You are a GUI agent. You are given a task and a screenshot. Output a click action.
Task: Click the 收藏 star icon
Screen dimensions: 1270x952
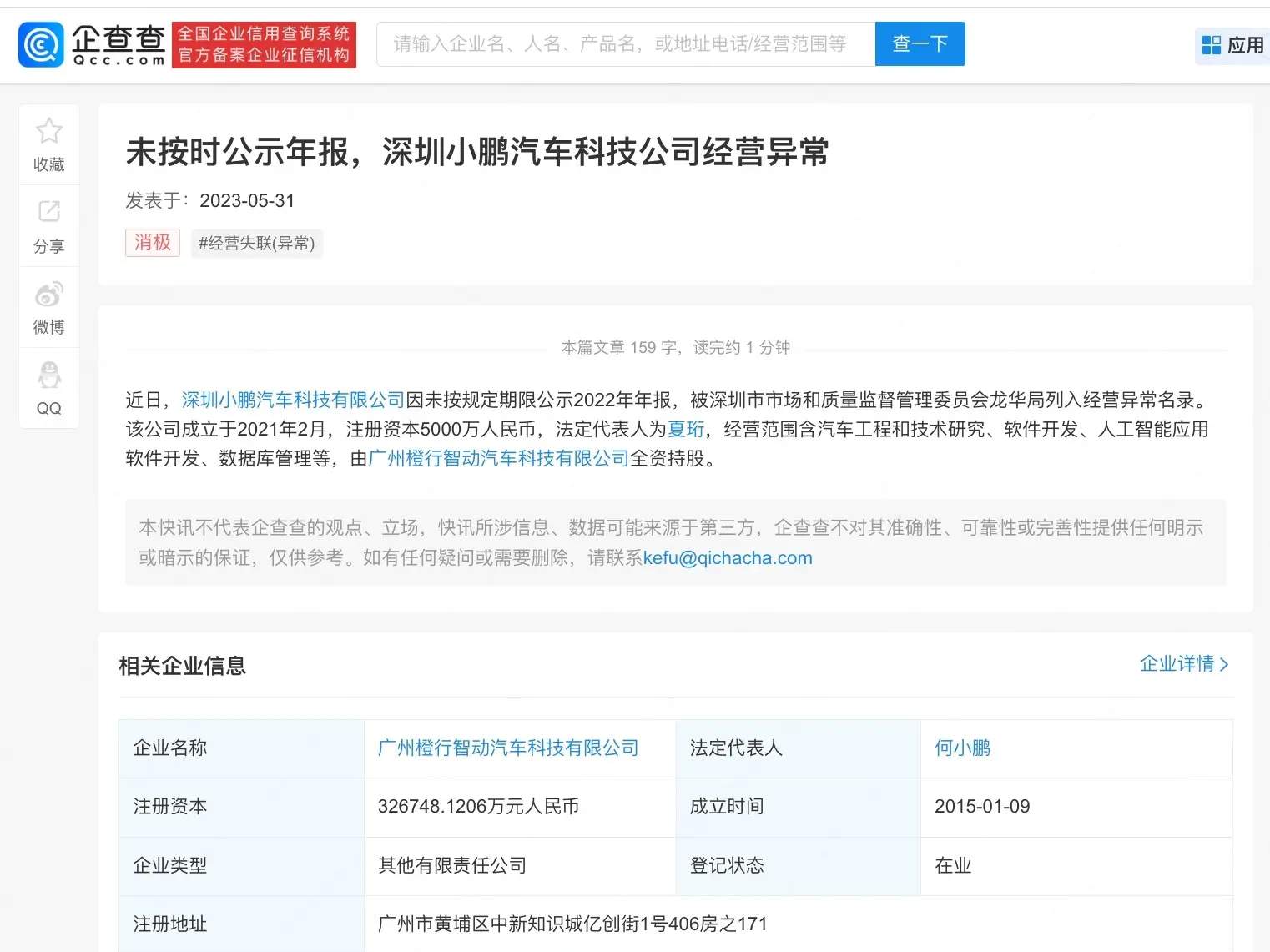(49, 130)
